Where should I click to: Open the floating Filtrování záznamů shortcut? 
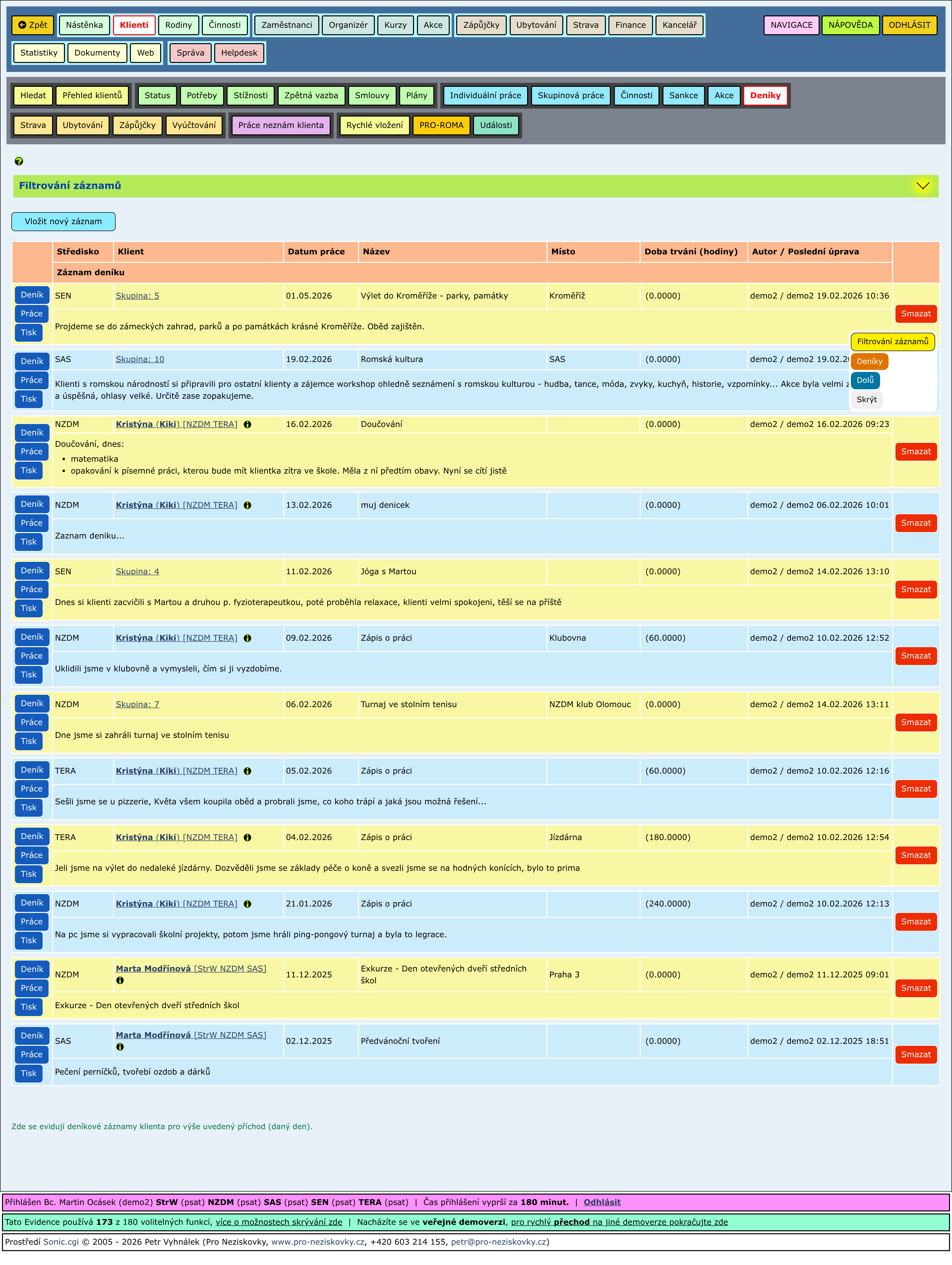coord(892,341)
